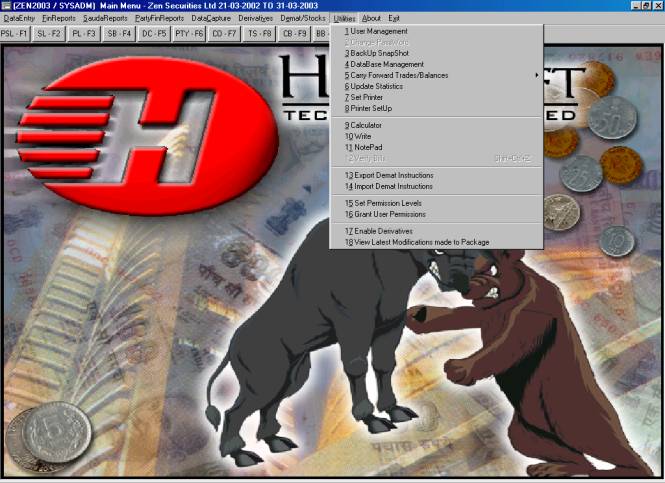Image resolution: width=665 pixels, height=483 pixels.
Task: Open the PL - F3 toolbar button
Action: (84, 33)
